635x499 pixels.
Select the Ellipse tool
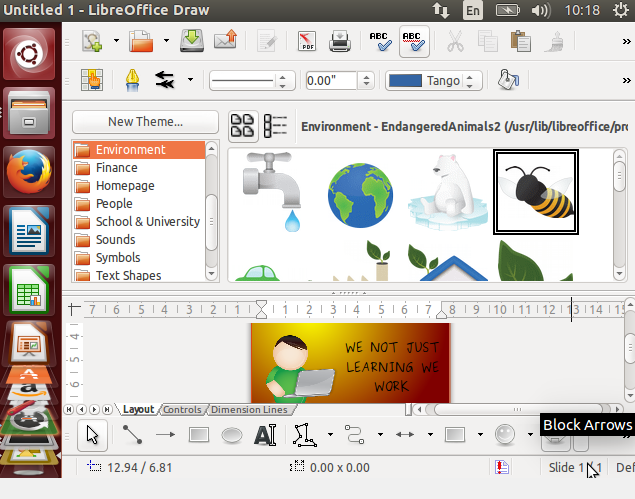(232, 435)
